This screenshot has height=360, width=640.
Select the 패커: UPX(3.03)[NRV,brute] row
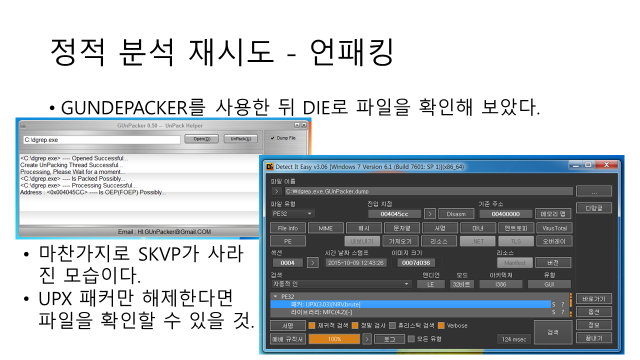click(x=411, y=304)
